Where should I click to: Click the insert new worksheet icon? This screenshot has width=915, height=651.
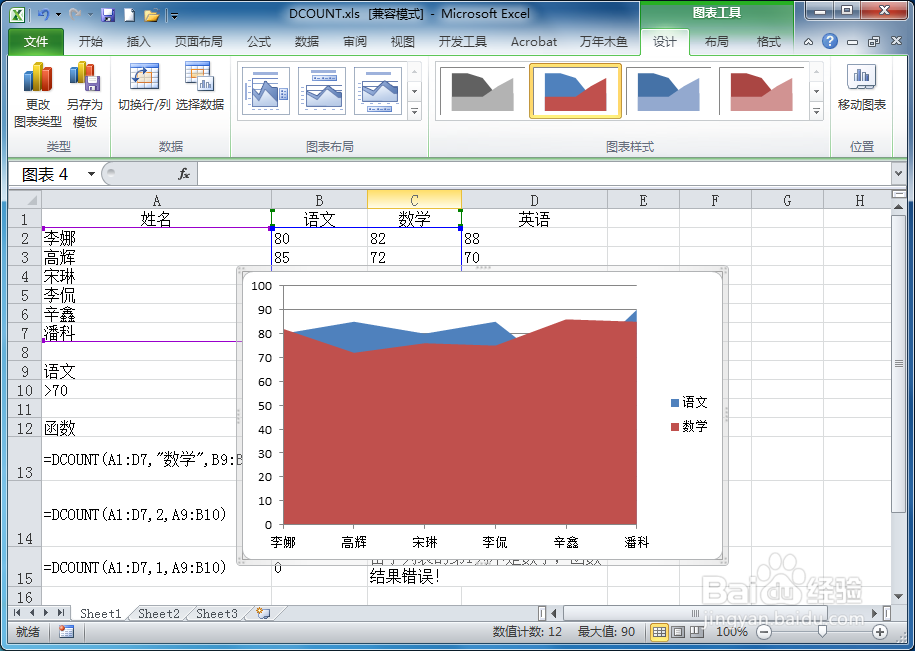pos(263,613)
